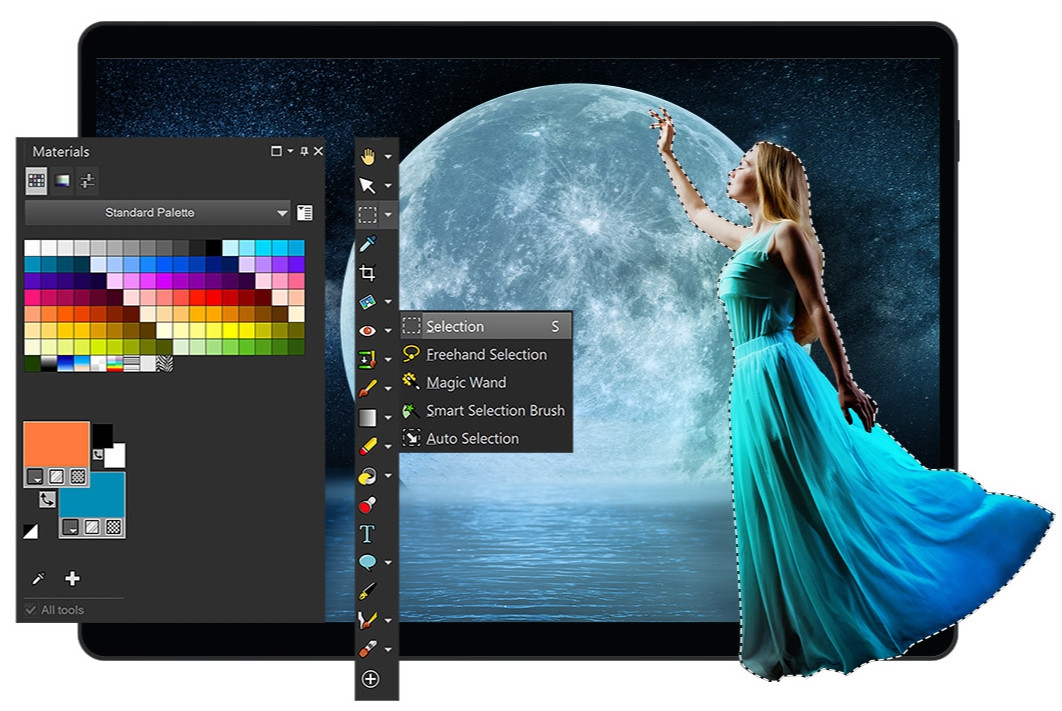Reset materials to black and white
Image resolution: width=1062 pixels, height=711 pixels.
tap(30, 532)
